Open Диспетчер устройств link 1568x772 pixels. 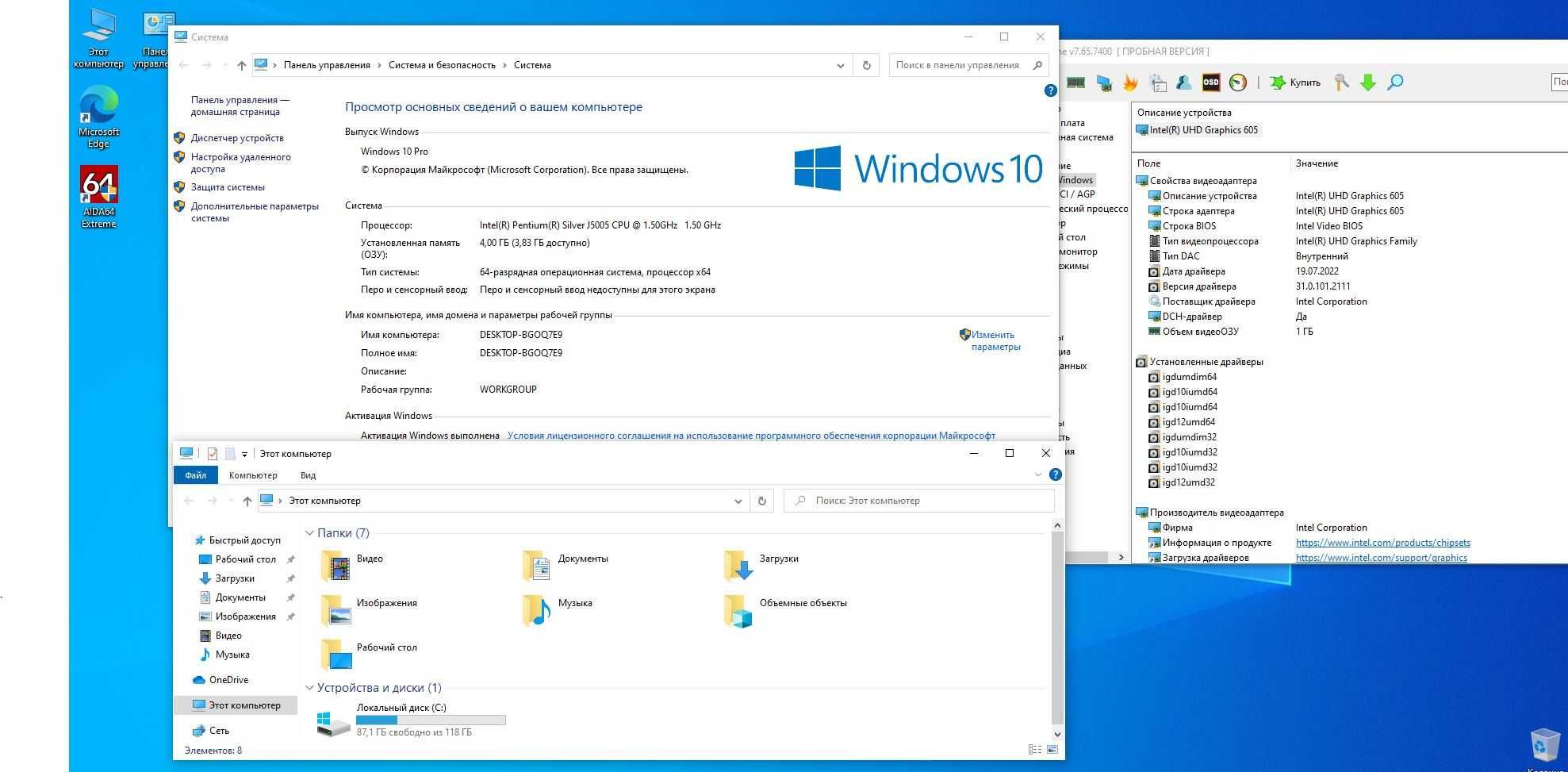tap(236, 138)
